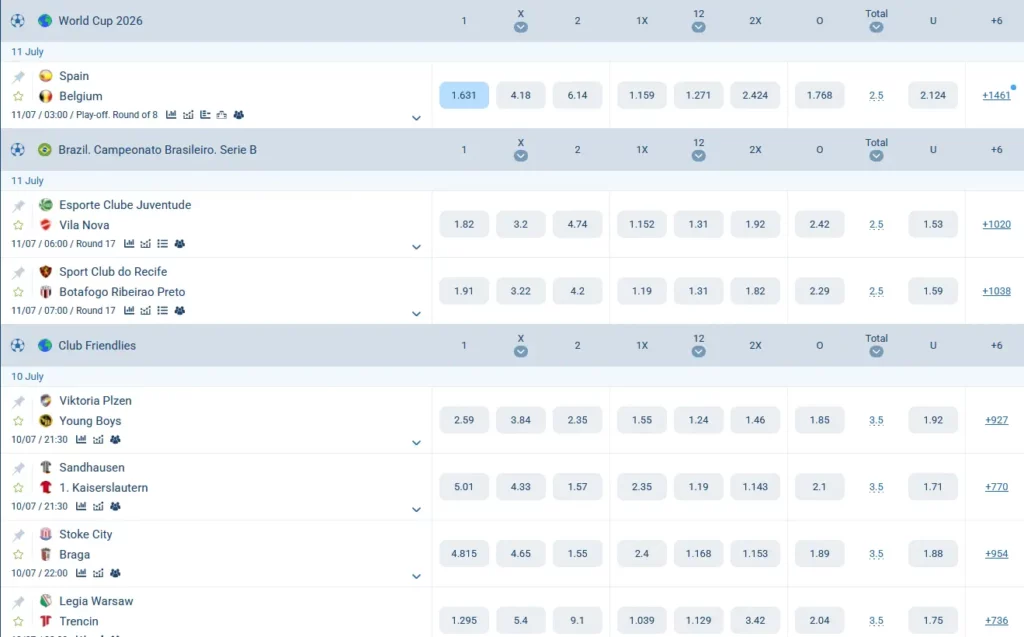The height and width of the screenshot is (637, 1024).
Task: Favorite Sport Recife vs Botafogo match star
Action: tap(18, 292)
